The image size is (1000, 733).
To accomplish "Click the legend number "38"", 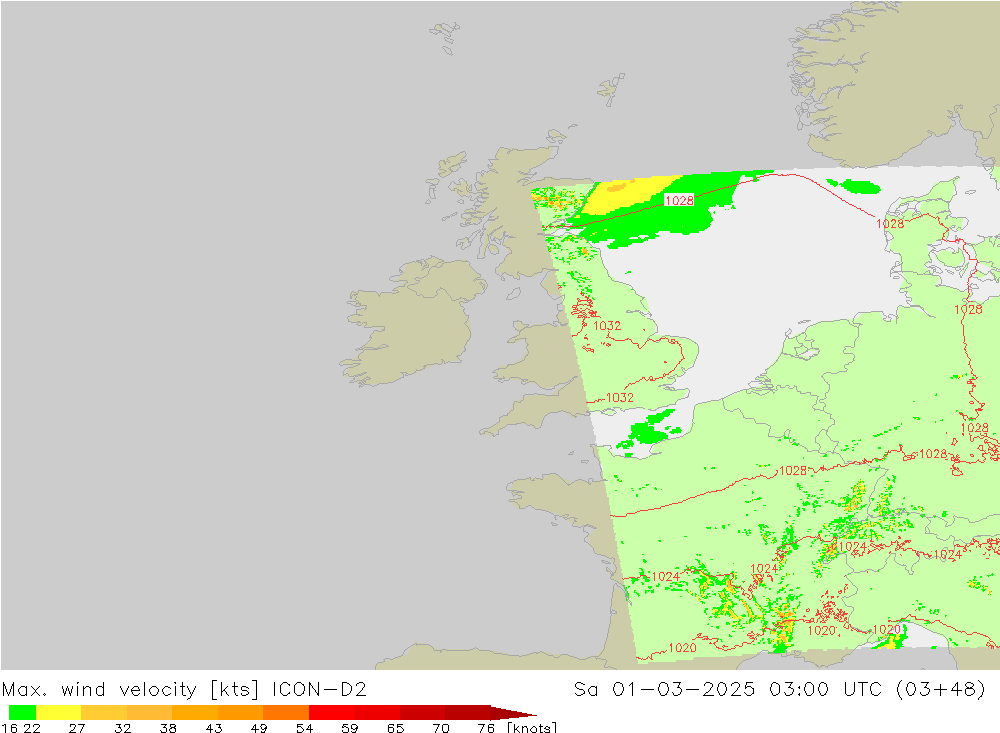I will [x=168, y=728].
